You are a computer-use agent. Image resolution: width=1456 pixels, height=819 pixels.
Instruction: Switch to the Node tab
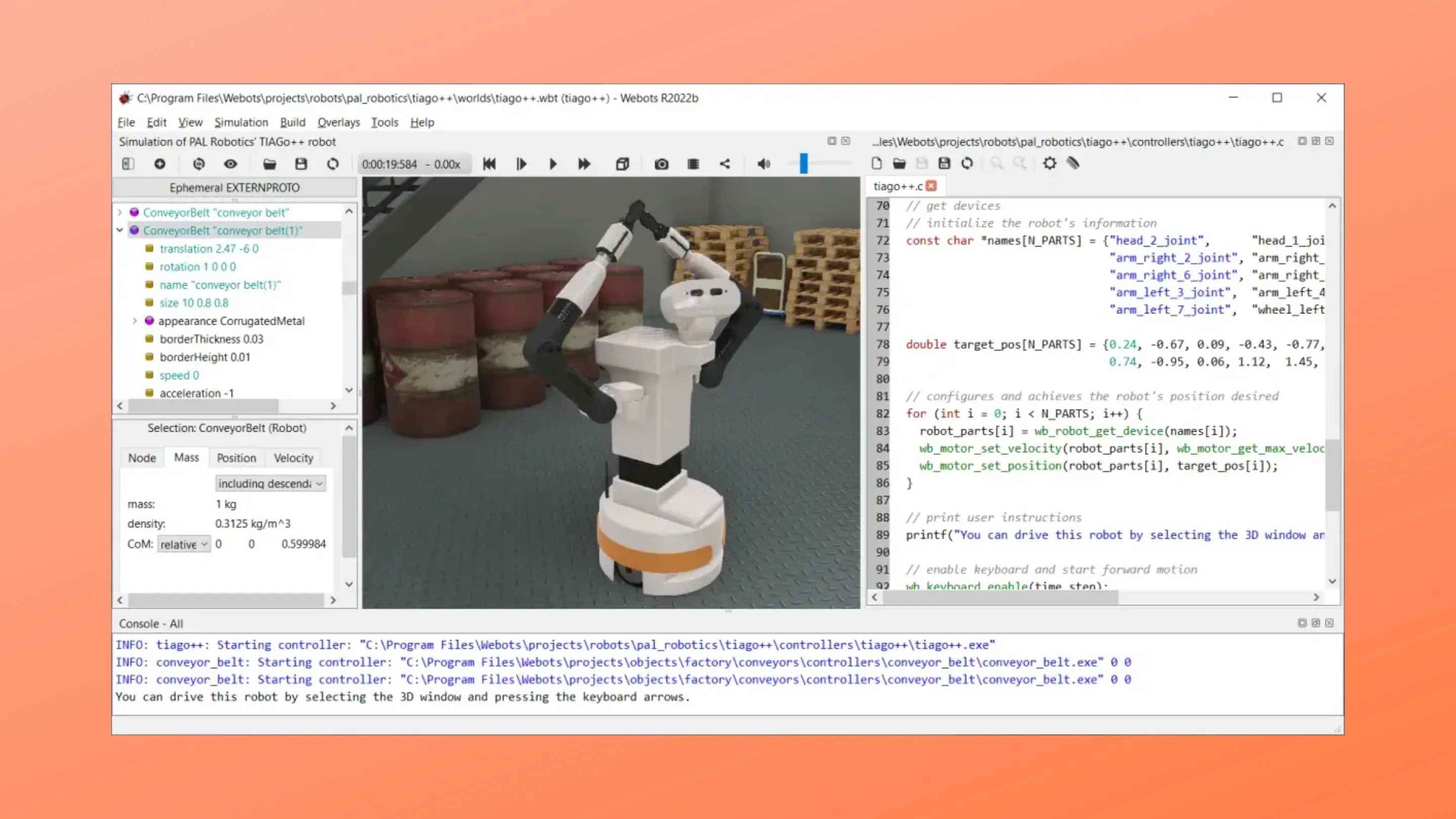tap(142, 458)
